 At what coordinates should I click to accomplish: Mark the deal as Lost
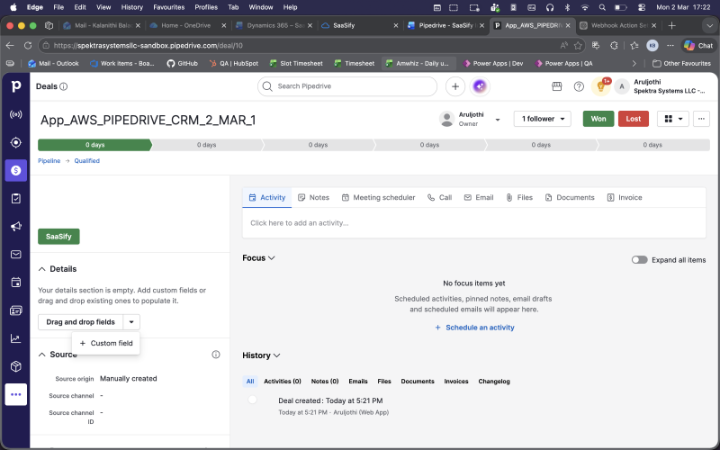pos(633,119)
